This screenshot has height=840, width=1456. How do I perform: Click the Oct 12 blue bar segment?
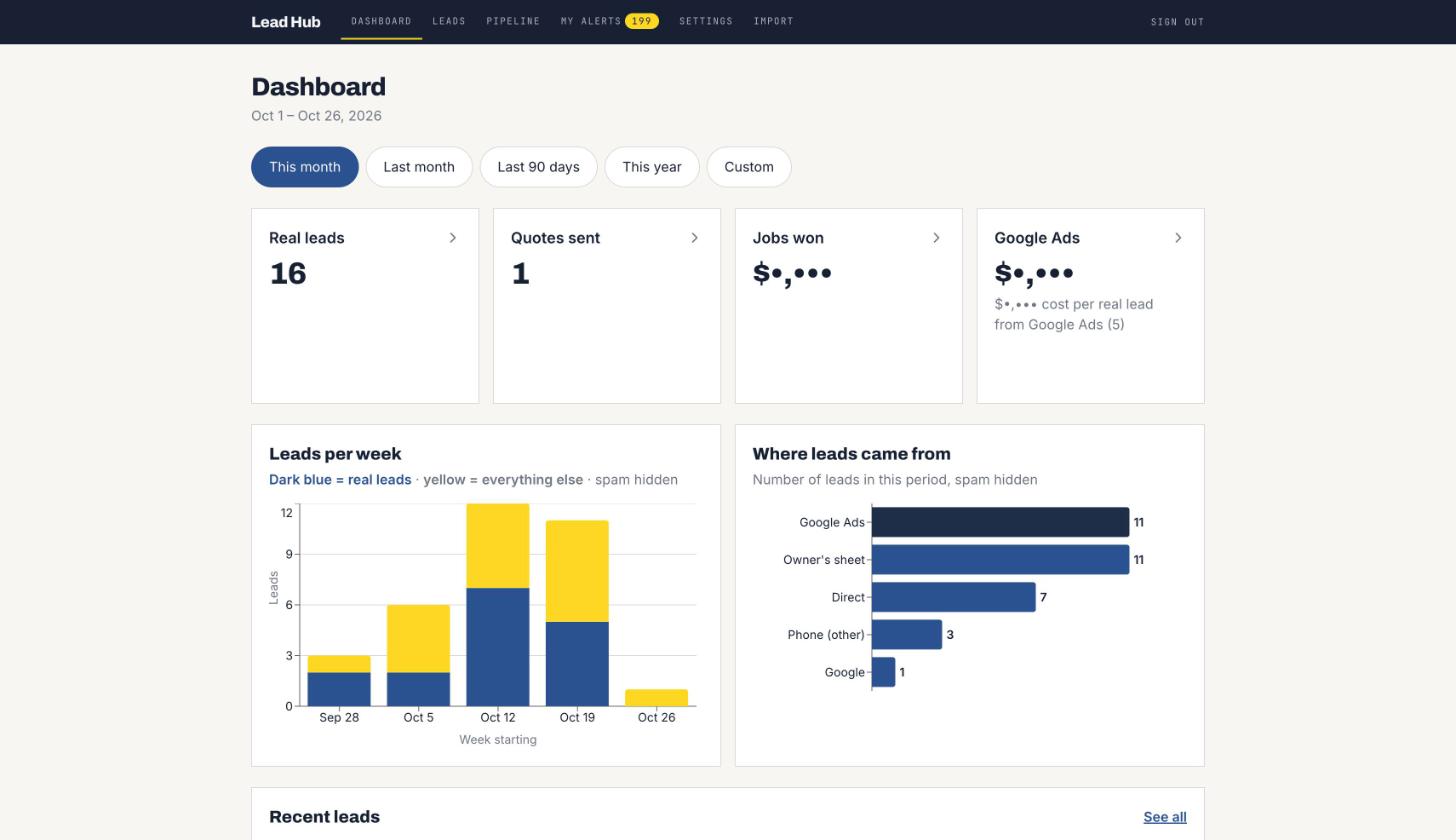click(498, 647)
